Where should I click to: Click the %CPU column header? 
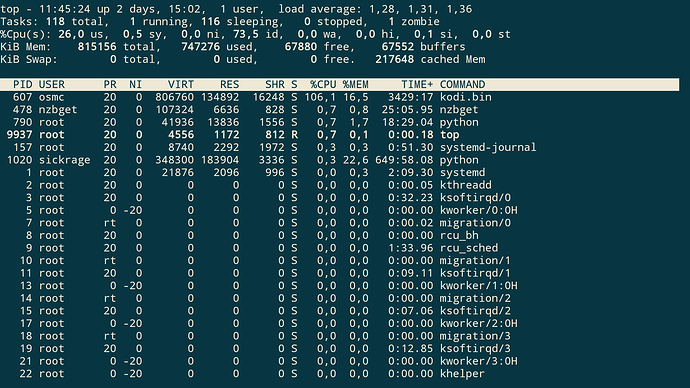[323, 84]
